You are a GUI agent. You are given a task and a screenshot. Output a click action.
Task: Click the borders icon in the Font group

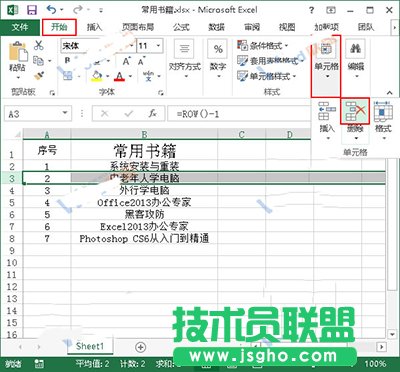[x=68, y=76]
